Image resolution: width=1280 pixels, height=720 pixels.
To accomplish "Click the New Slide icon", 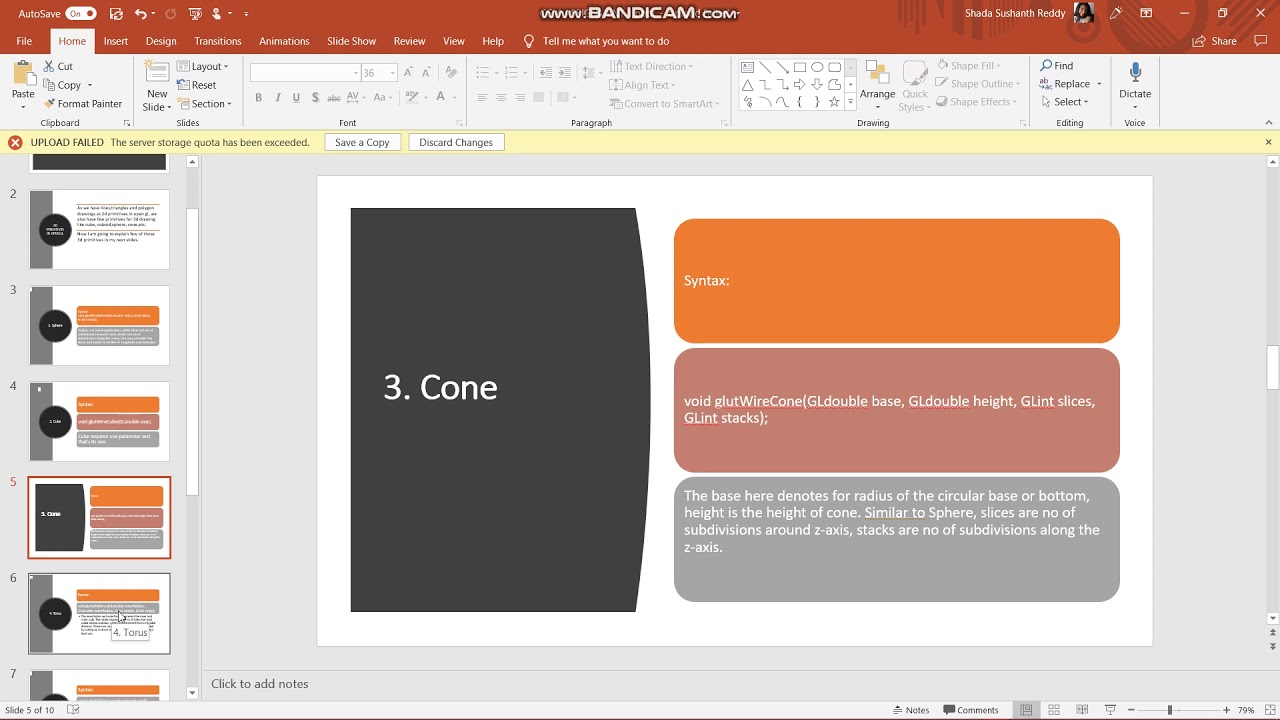I will pyautogui.click(x=157, y=72).
